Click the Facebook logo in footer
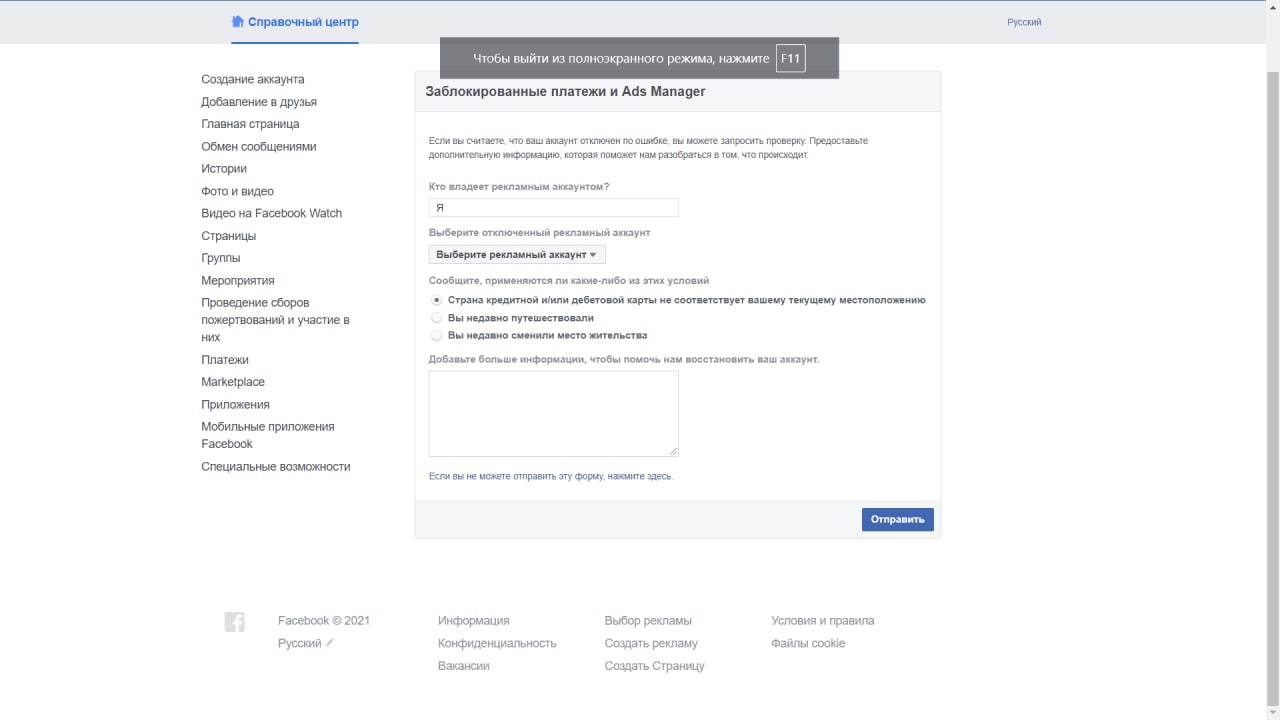This screenshot has width=1280, height=720. point(235,622)
